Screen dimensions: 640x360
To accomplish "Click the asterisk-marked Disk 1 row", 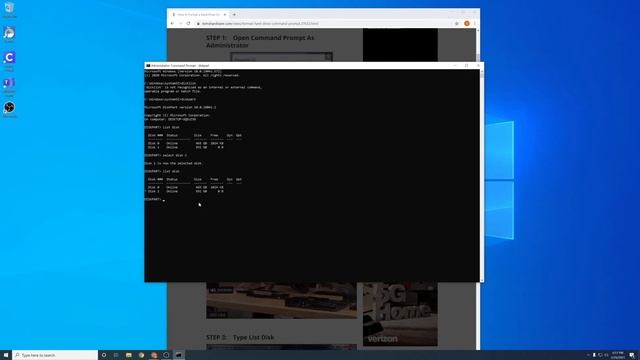I will click(x=184, y=191).
